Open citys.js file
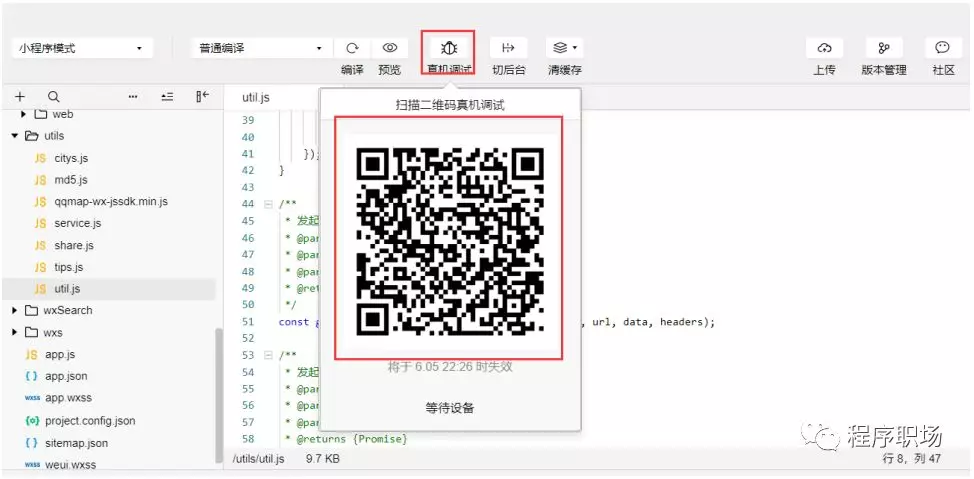This screenshot has height=479, width=974. point(71,158)
